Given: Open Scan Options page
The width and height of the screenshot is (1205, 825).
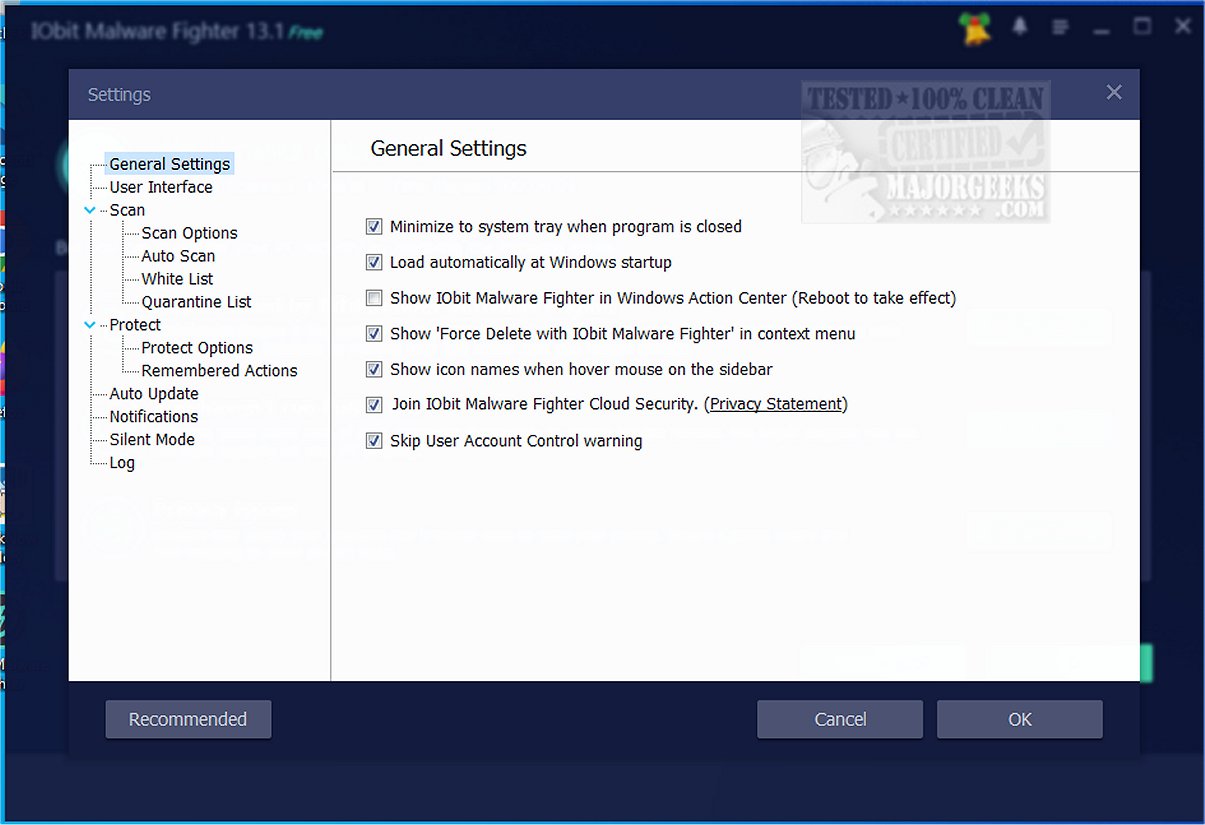Looking at the screenshot, I should 189,233.
